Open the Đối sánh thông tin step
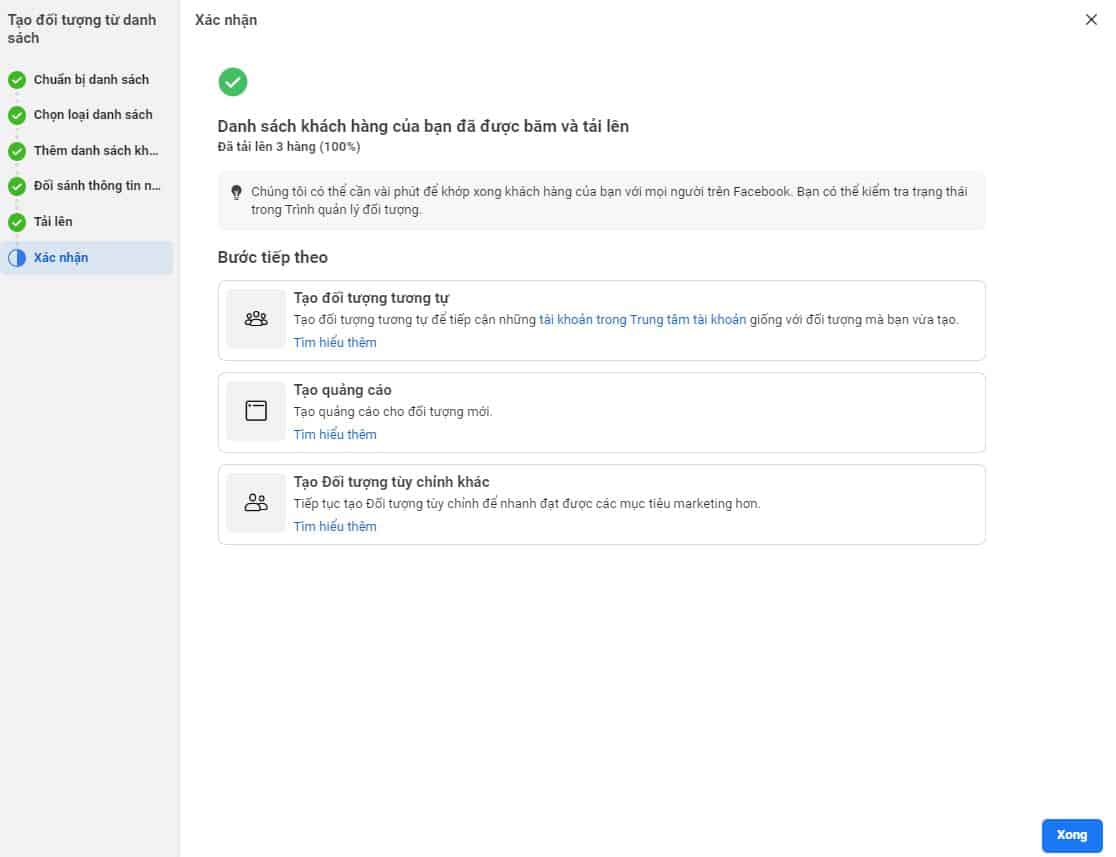 coord(97,186)
